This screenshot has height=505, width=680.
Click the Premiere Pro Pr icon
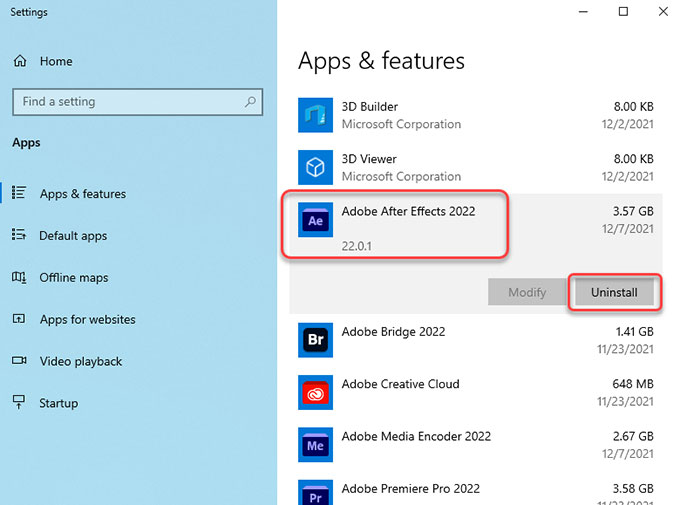click(x=315, y=492)
